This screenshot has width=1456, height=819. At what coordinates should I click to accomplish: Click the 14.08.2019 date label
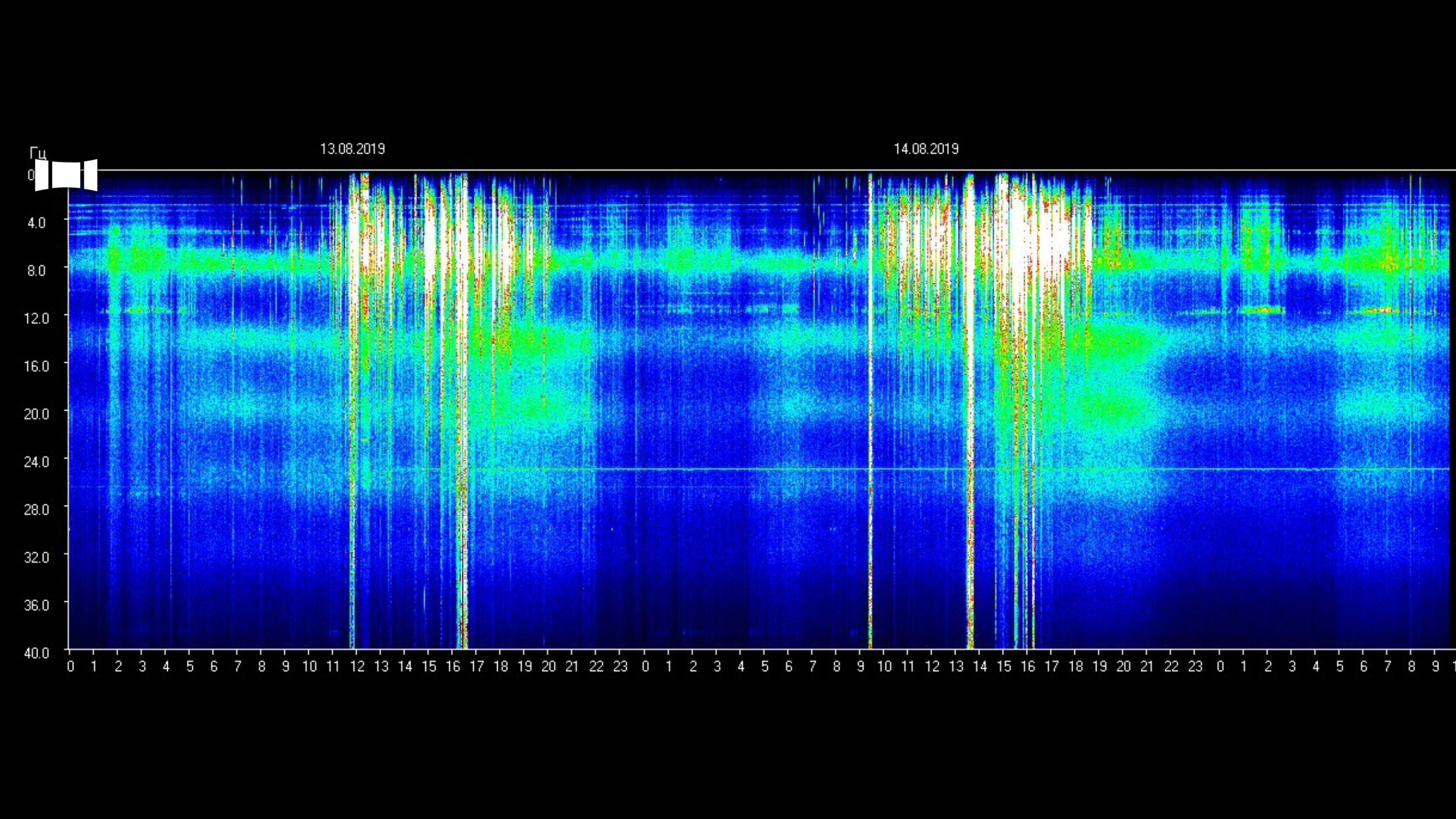[926, 149]
